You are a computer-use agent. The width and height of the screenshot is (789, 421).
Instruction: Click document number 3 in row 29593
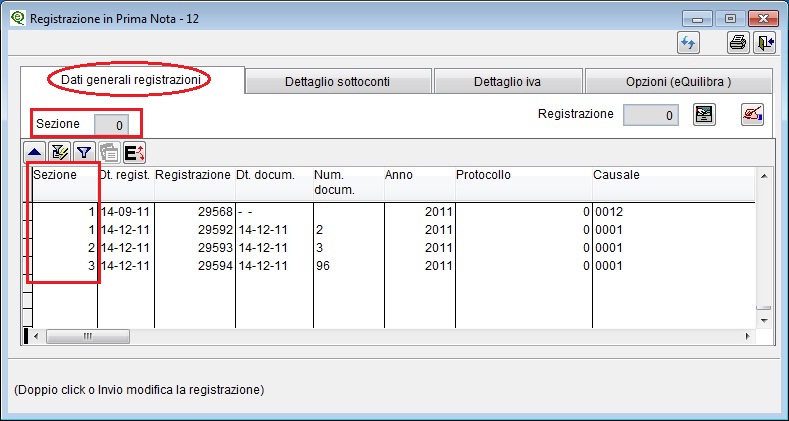[349, 248]
